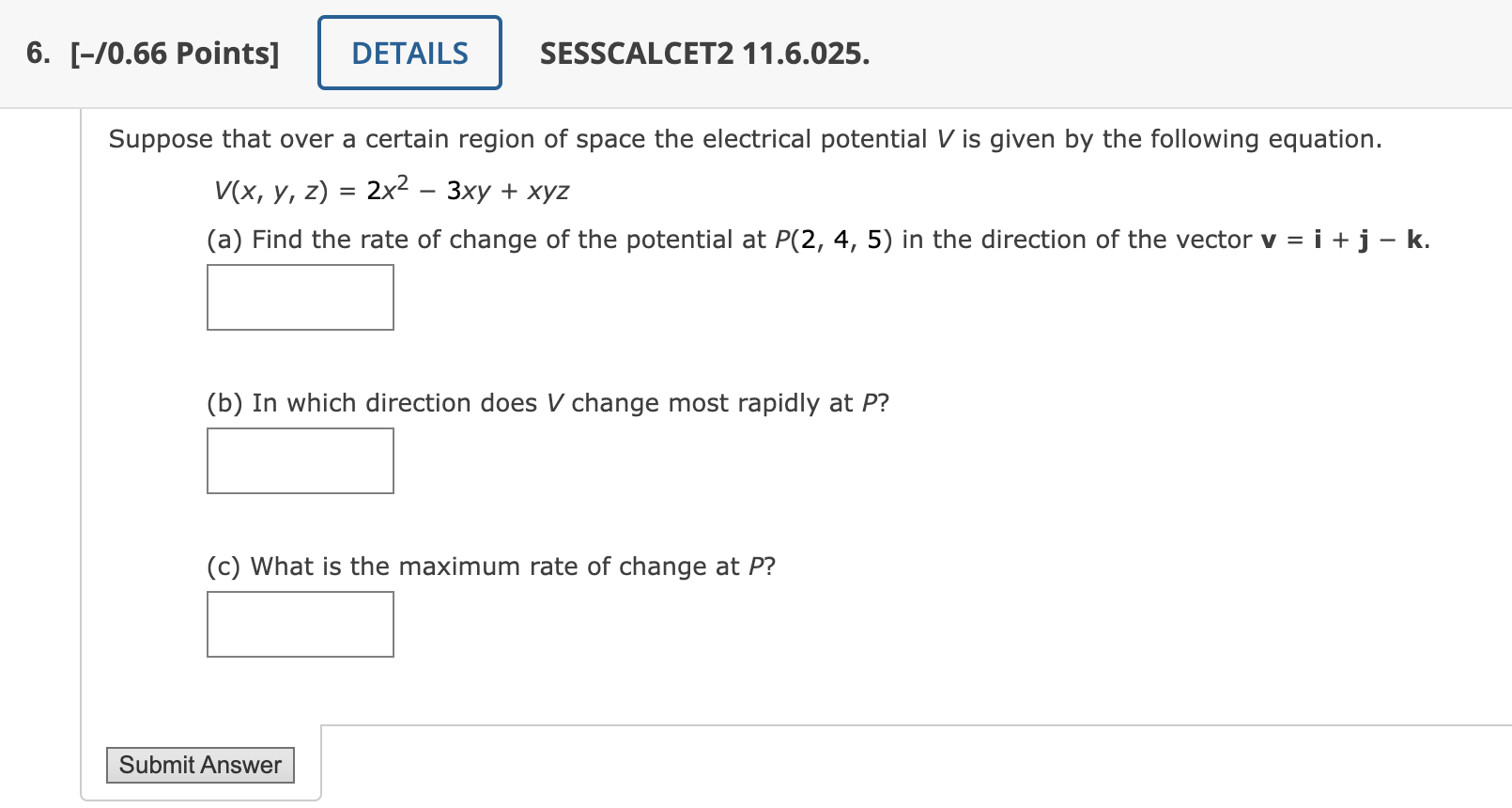Open the DETAILS button for question 6

coord(409,53)
